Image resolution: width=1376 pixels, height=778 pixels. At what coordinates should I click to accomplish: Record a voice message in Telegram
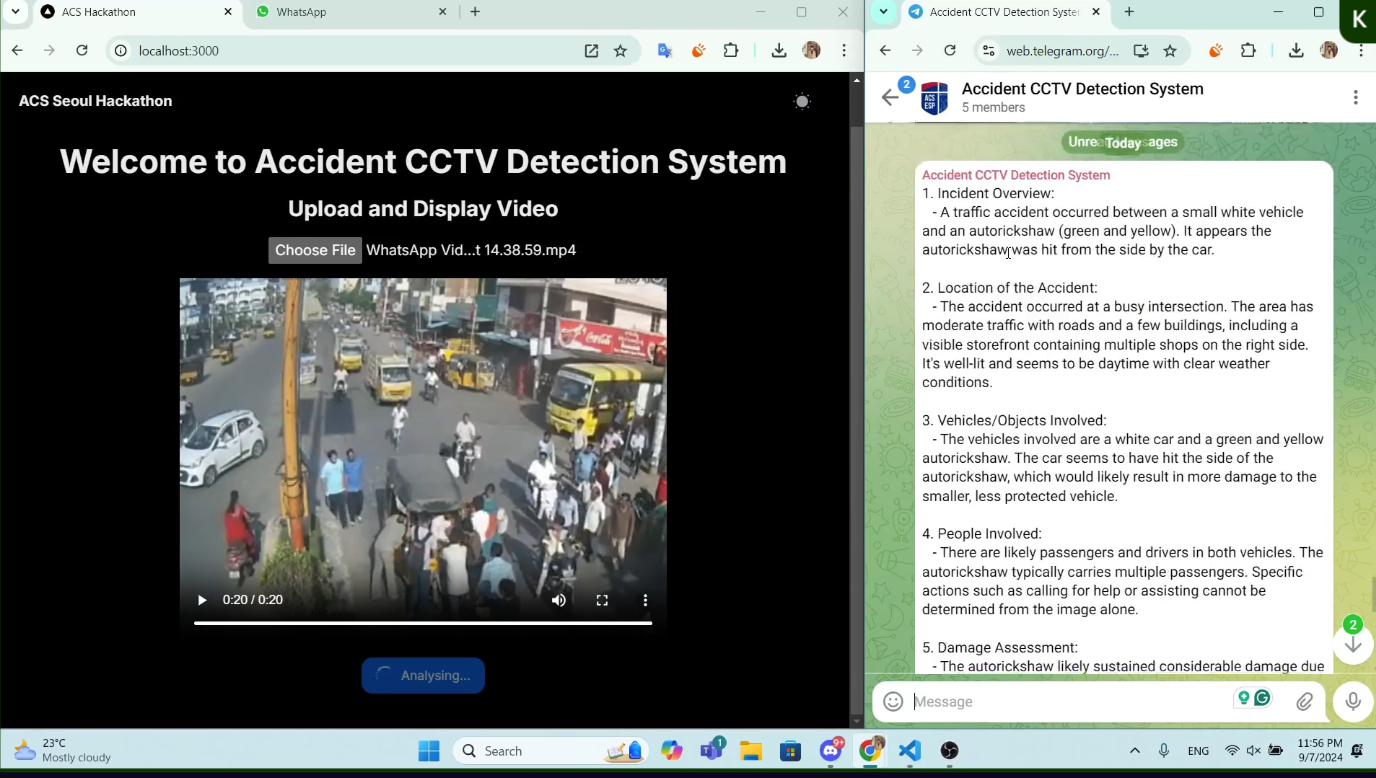(x=1352, y=702)
